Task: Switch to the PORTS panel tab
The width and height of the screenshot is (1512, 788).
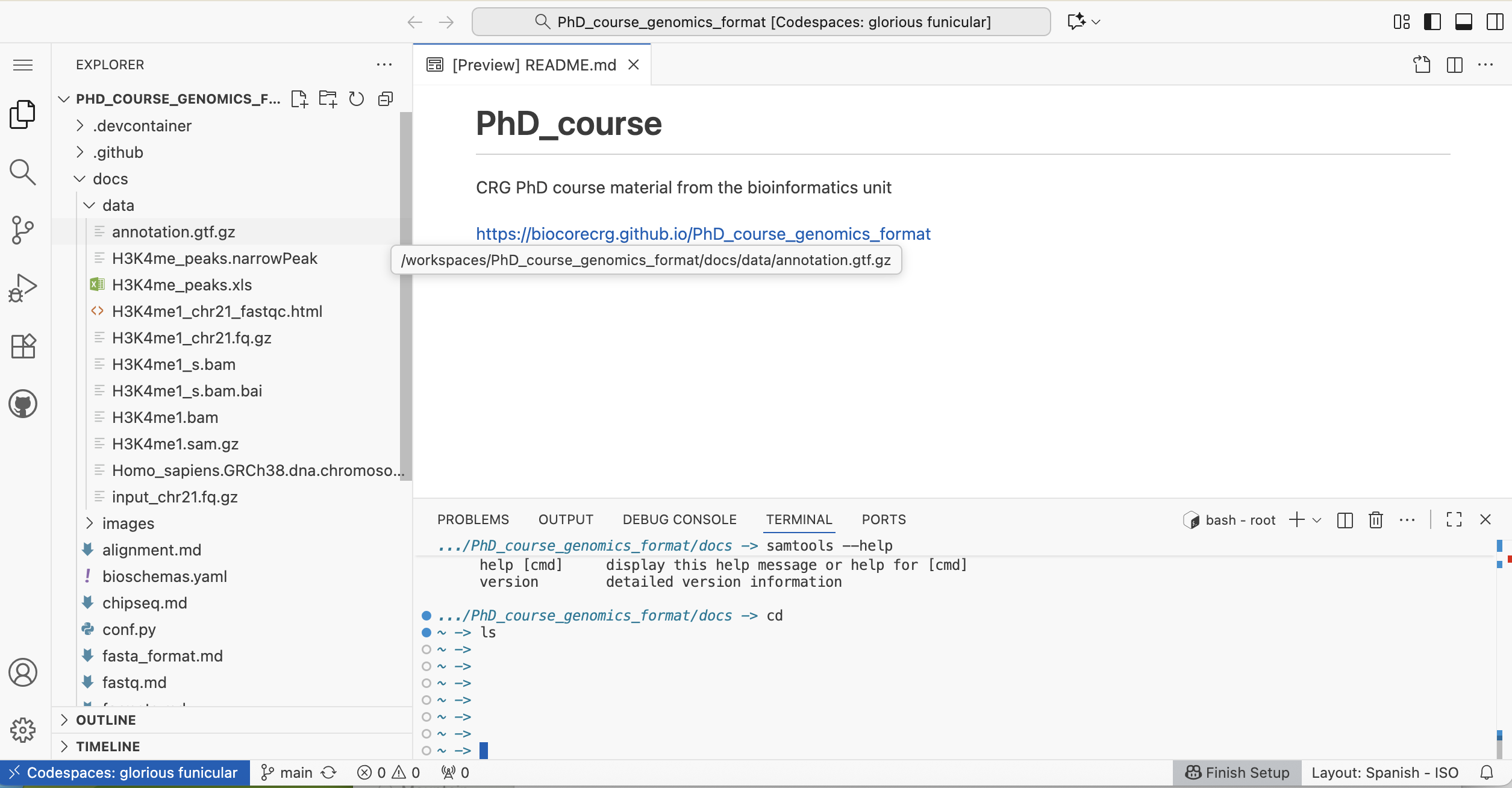Action: tap(884, 520)
